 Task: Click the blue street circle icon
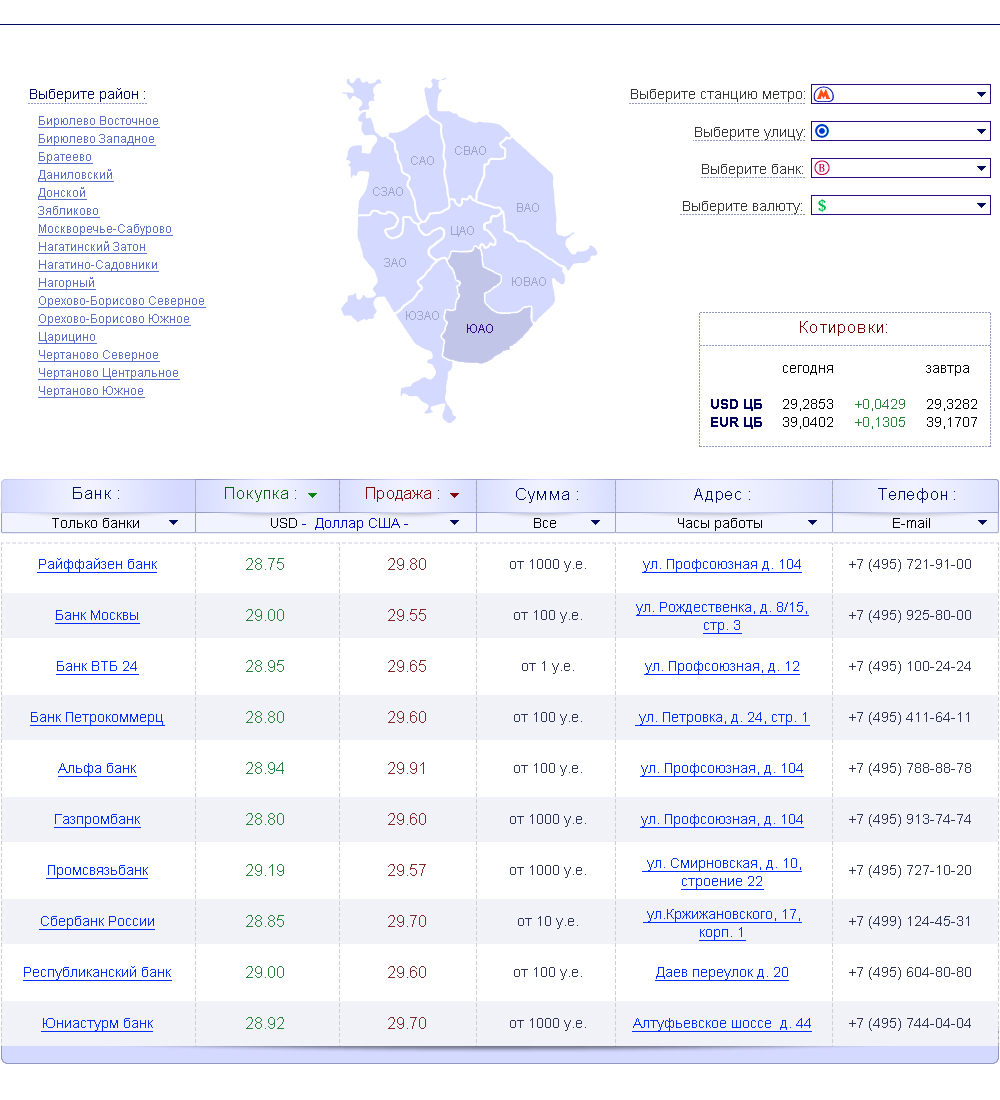[x=822, y=131]
